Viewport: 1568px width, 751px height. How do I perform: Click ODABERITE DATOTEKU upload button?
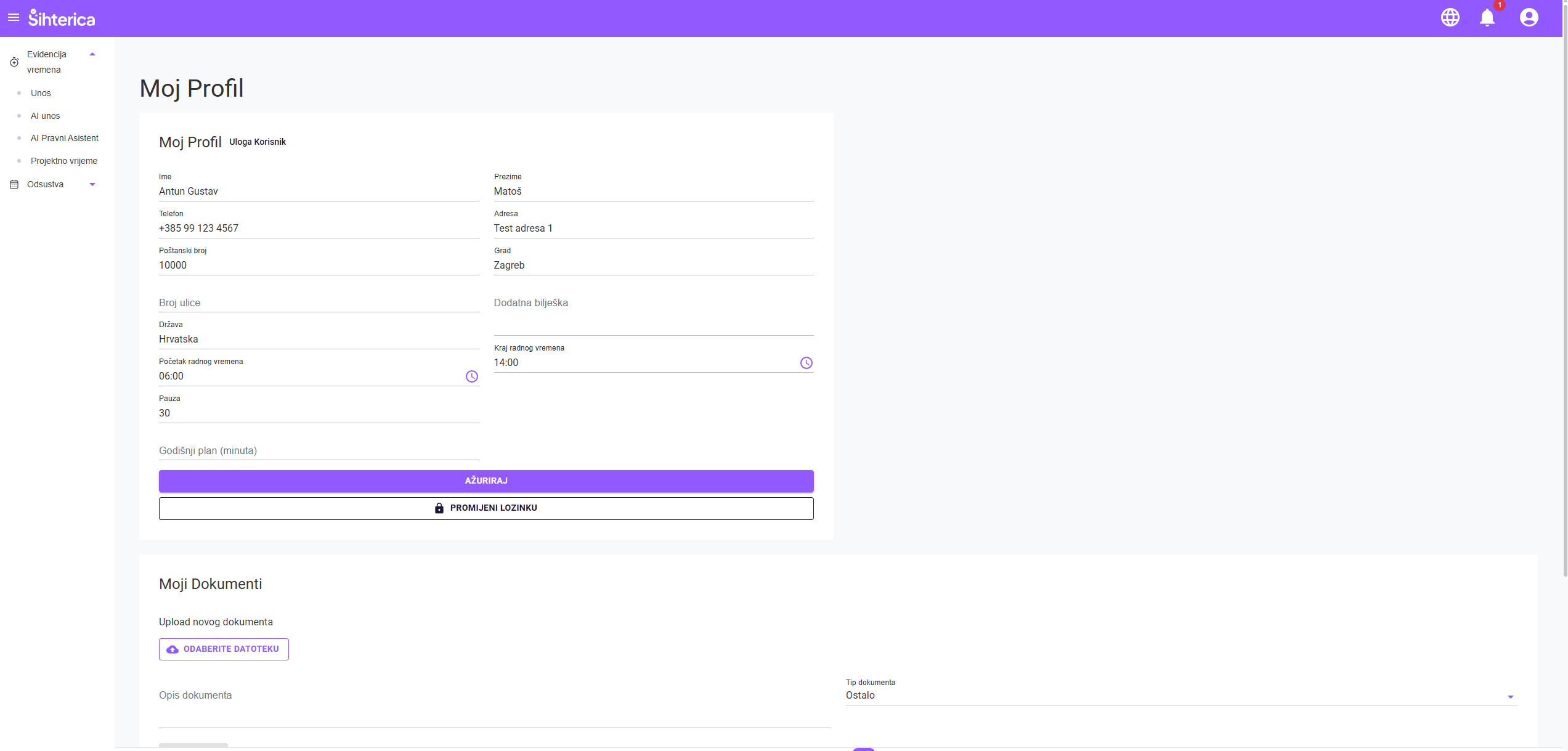[x=224, y=649]
